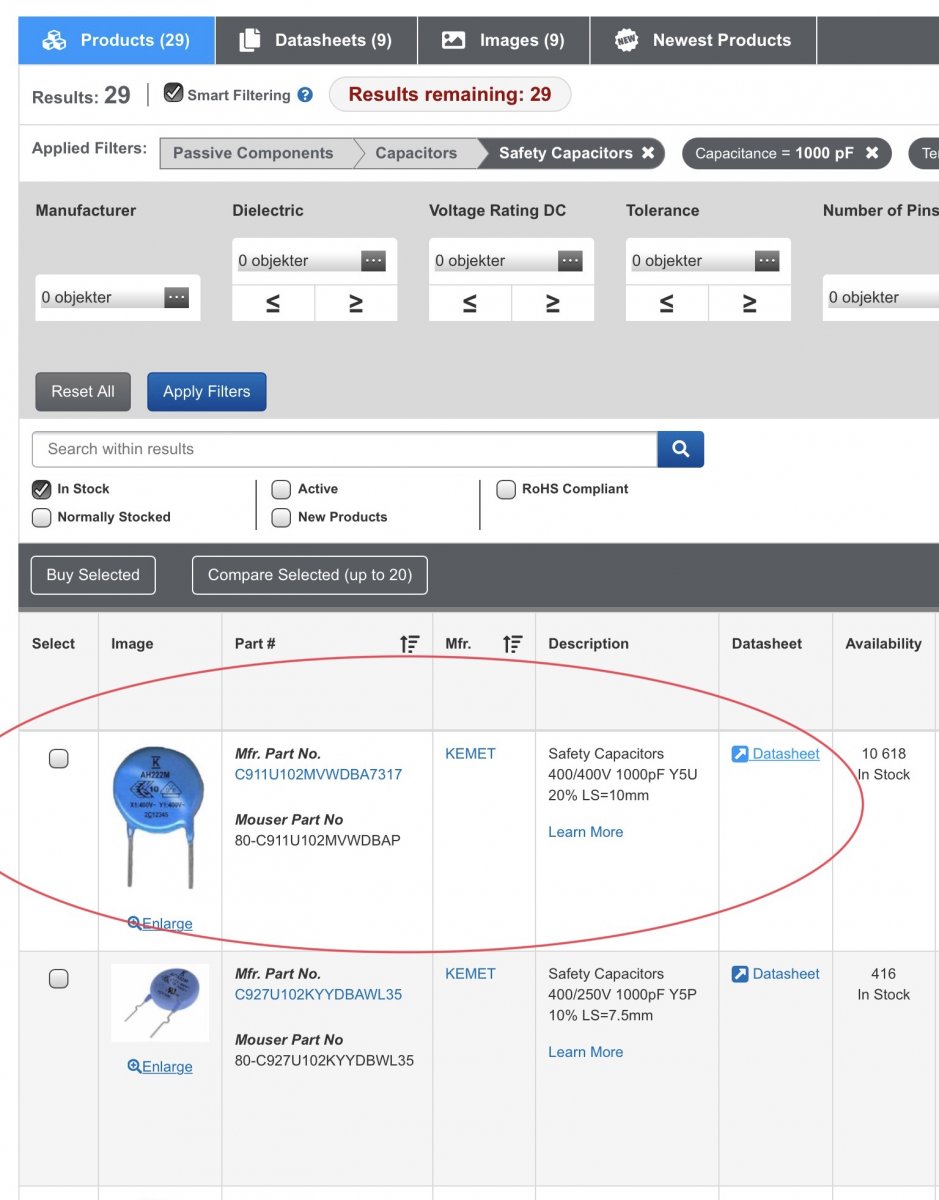Screen dimensions: 939x1200
Task: Open part link C927U102KYYDBAWL35
Action: tap(318, 994)
